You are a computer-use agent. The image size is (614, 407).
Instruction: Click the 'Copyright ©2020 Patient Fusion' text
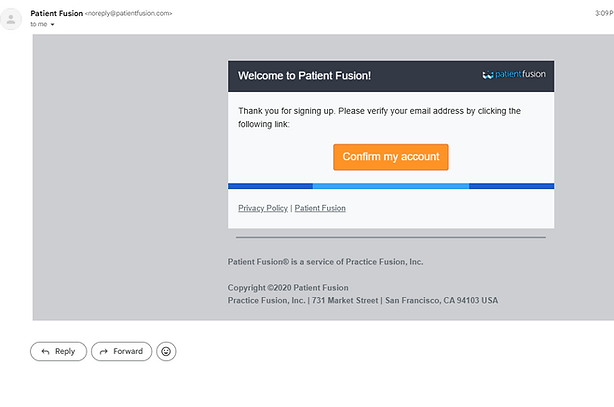288,288
